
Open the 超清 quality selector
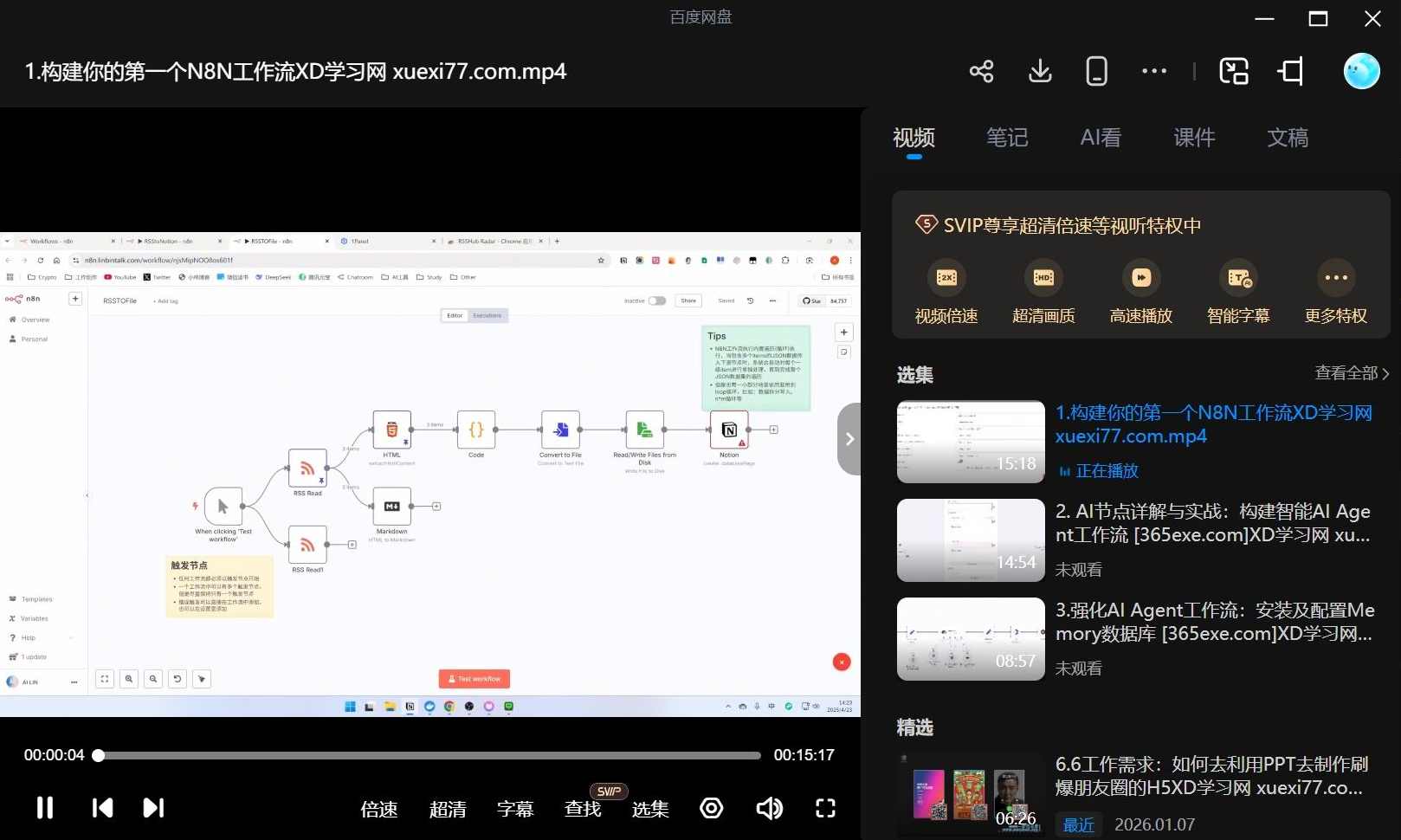[449, 809]
